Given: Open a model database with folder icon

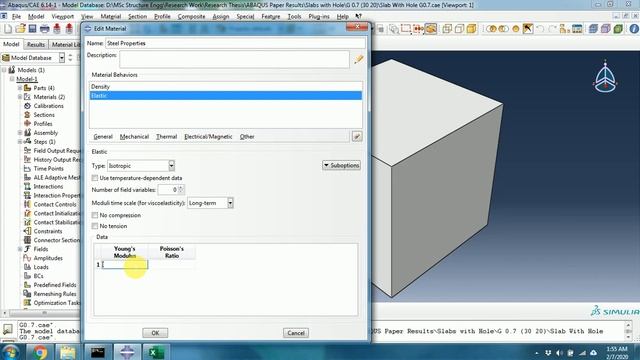Looking at the screenshot, I should (20, 29).
